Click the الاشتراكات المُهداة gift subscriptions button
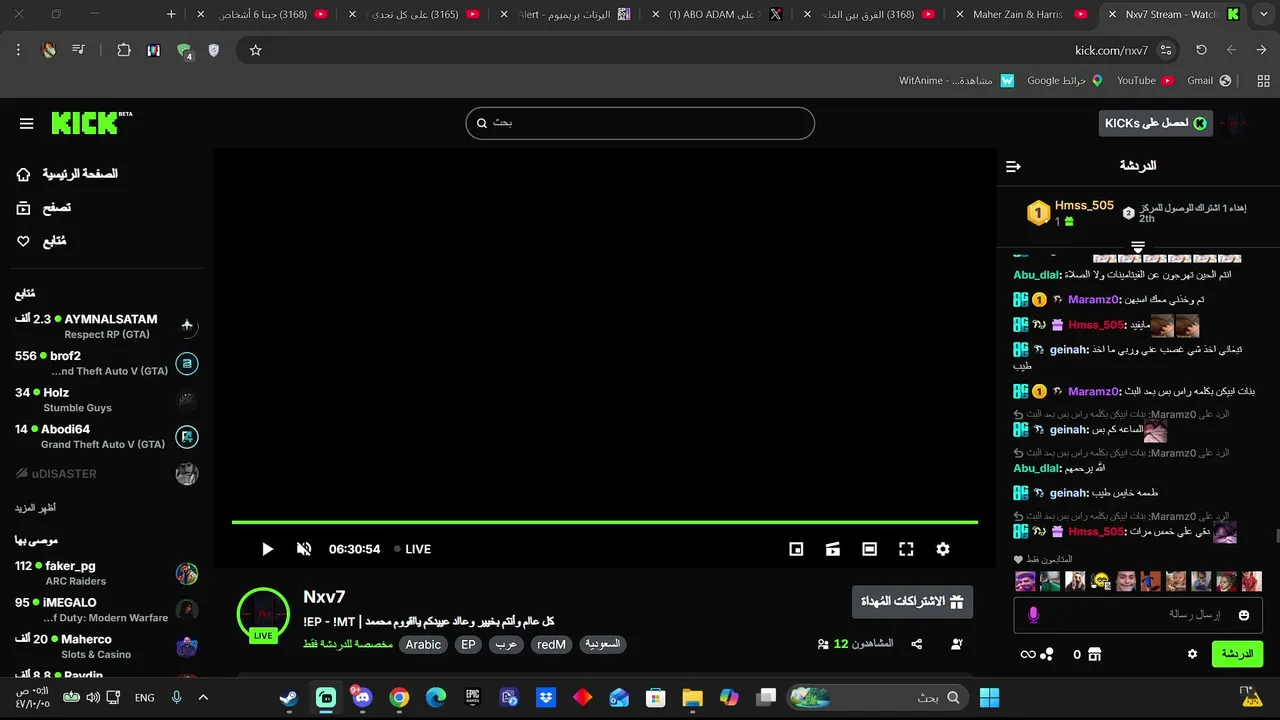Screen dimensions: 1280x720 (x=912, y=602)
